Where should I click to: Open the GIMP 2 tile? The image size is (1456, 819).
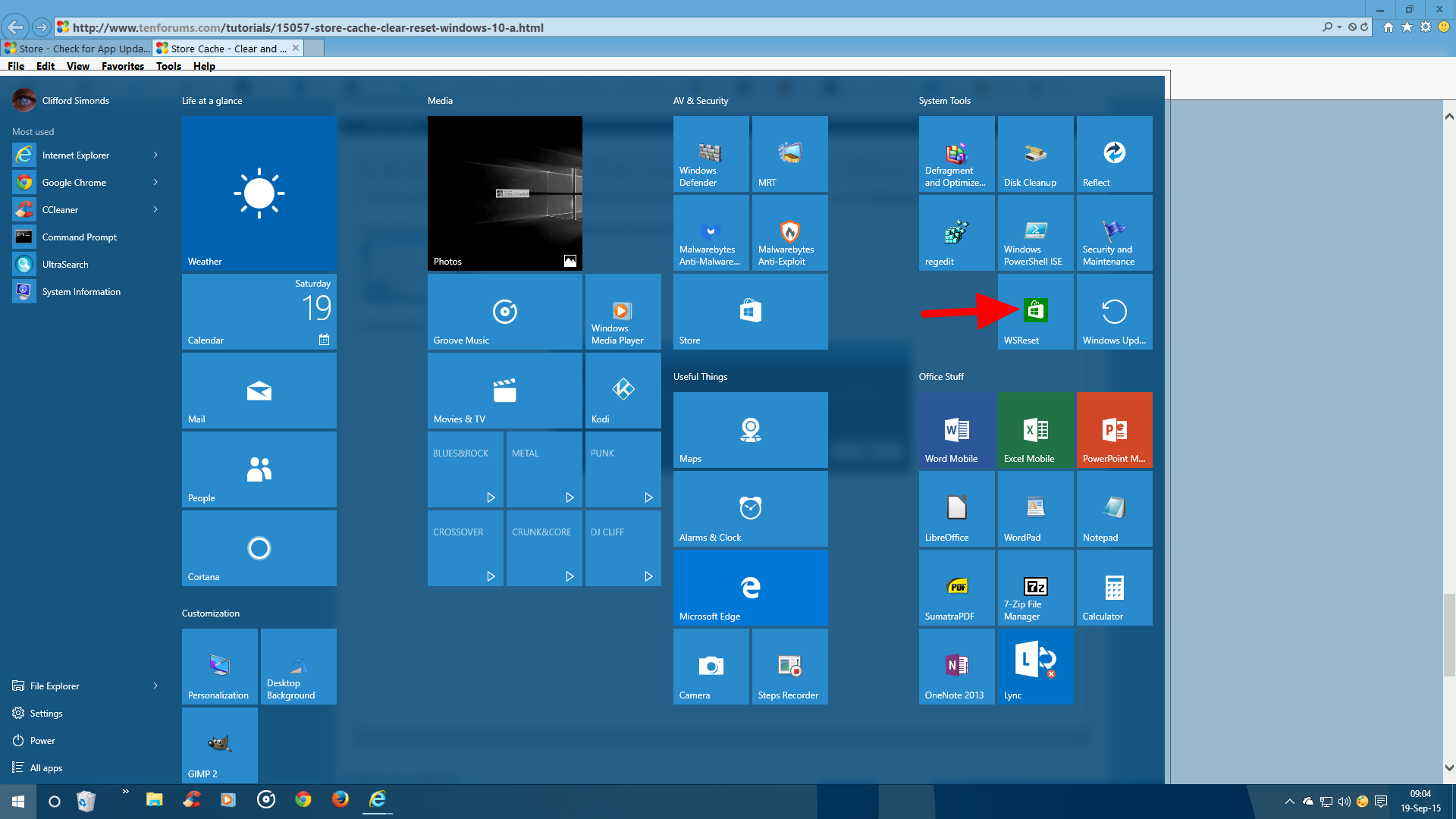[219, 745]
